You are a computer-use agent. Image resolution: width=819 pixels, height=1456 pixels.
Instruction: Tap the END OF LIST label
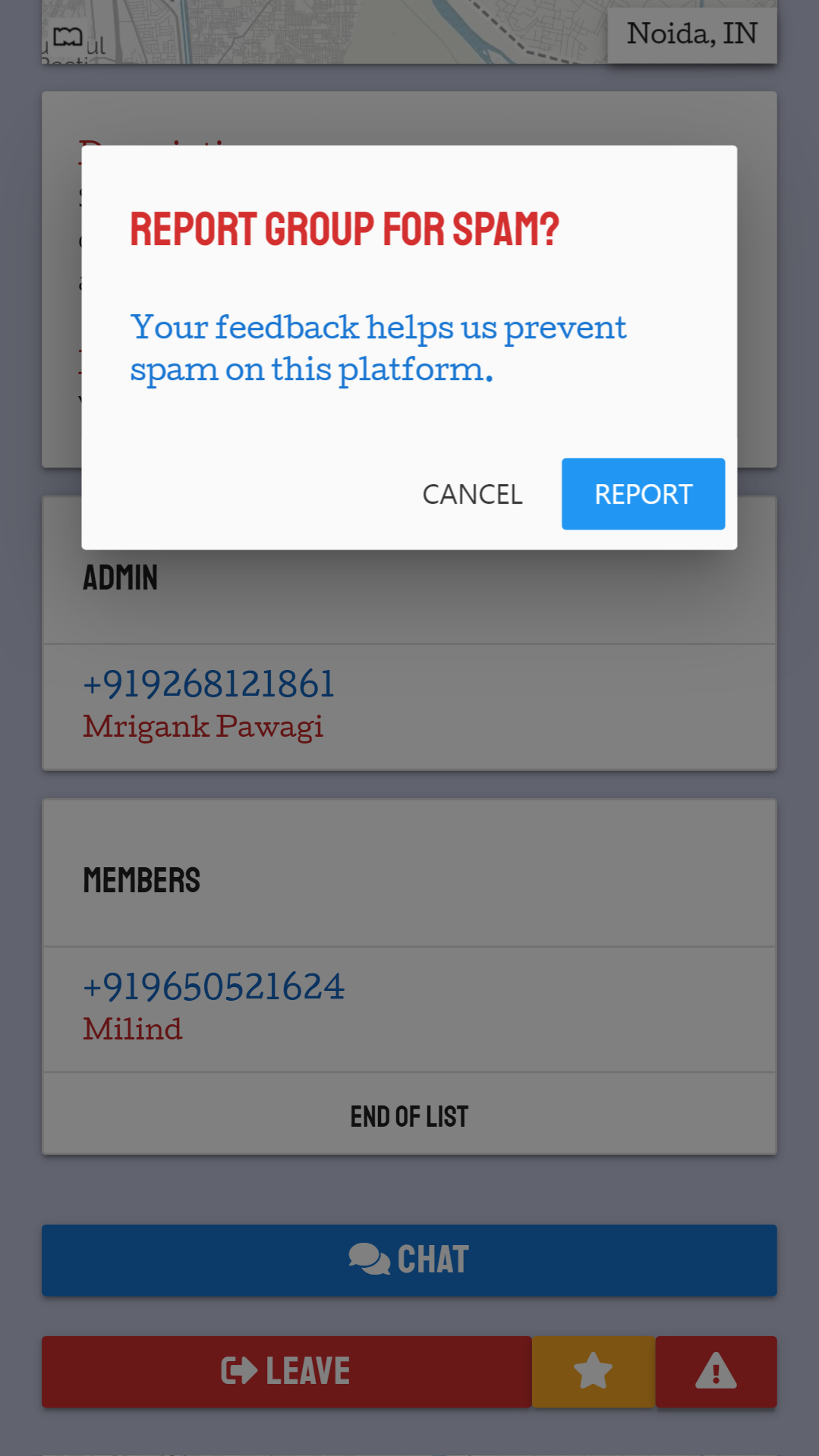[409, 1117]
